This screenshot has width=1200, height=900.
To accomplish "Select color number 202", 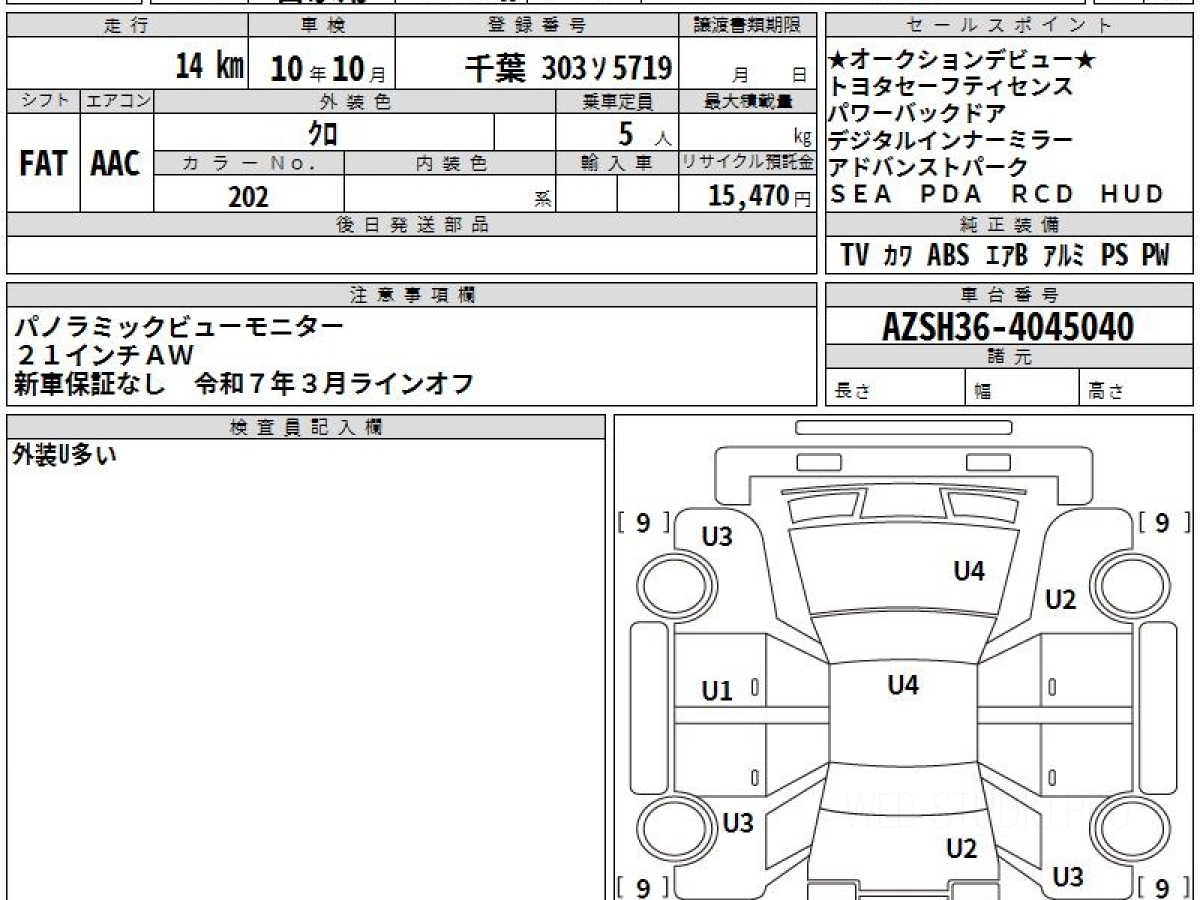I will pos(248,197).
